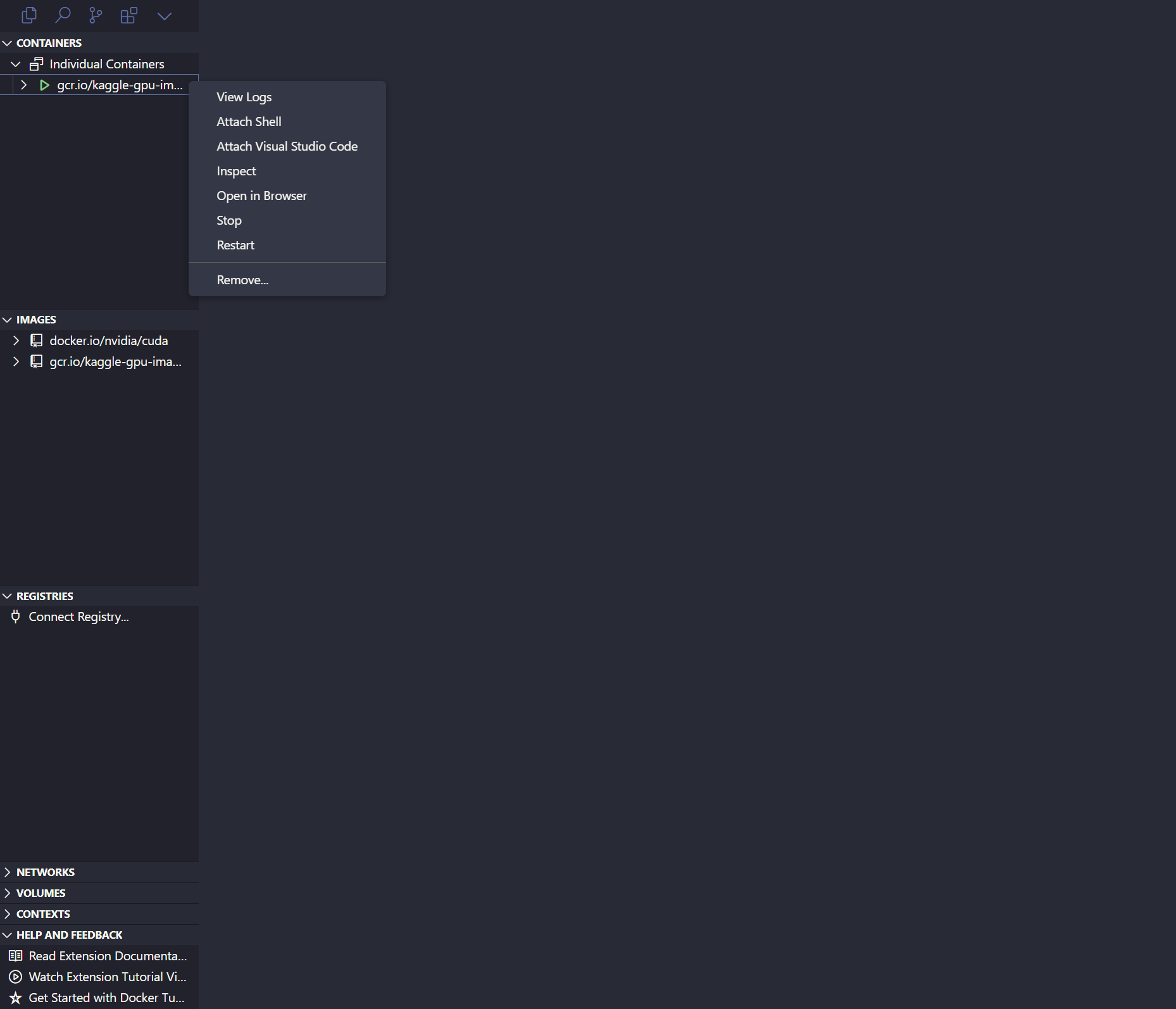Viewport: 1176px width, 1009px height.
Task: Open Get Started with Docker Tutorial
Action: pos(106,998)
